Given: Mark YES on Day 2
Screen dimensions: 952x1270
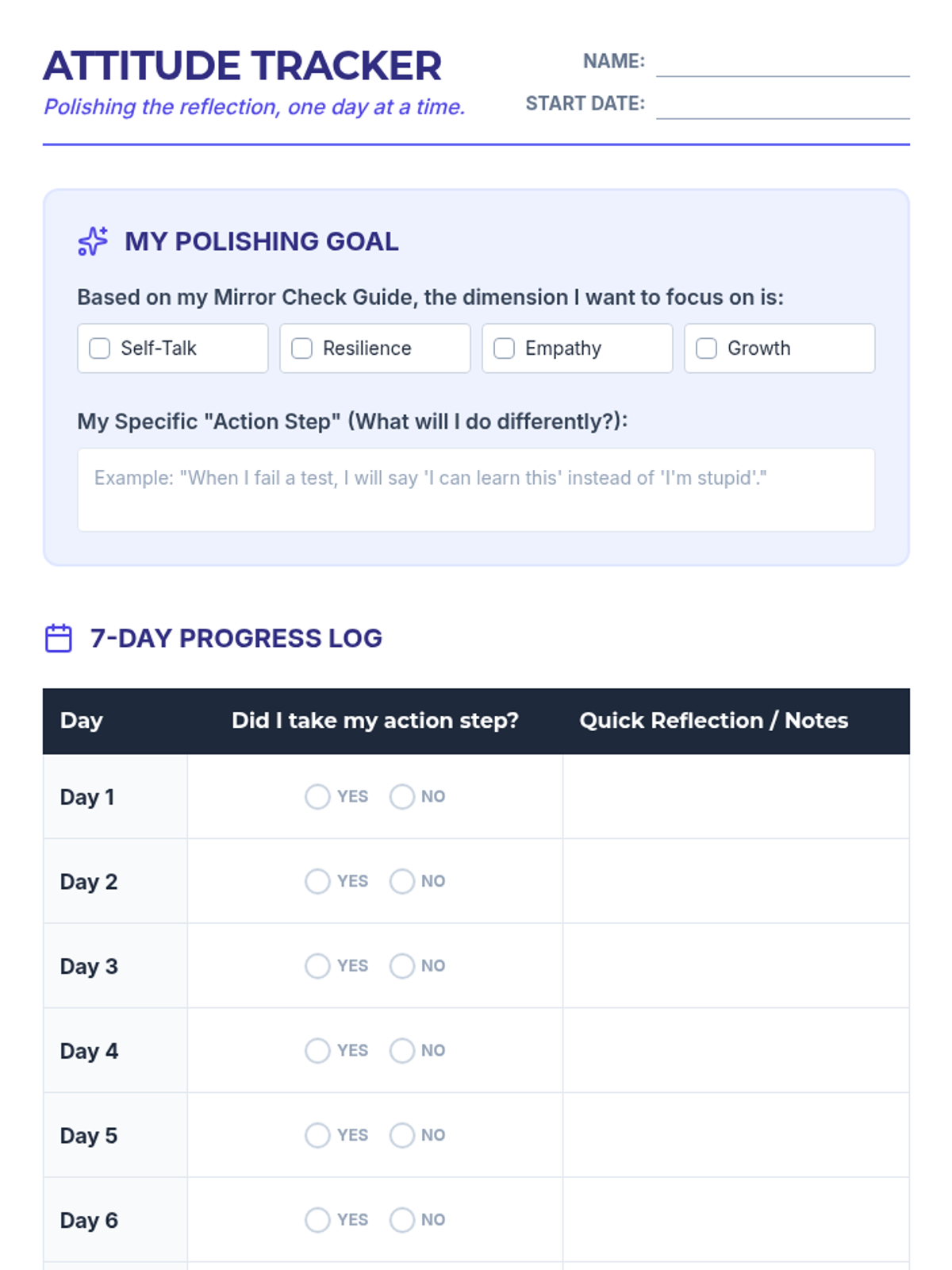Looking at the screenshot, I should [x=317, y=881].
